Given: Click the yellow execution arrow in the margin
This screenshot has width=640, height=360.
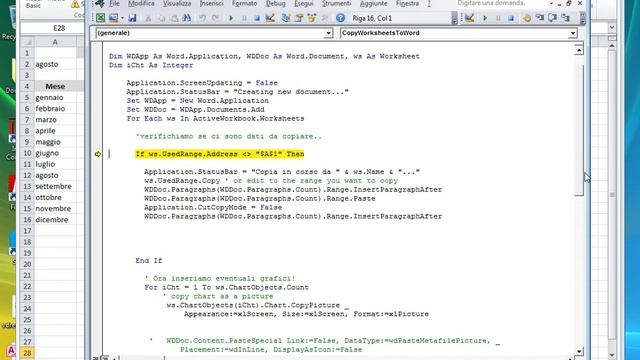Looking at the screenshot, I should pos(98,154).
